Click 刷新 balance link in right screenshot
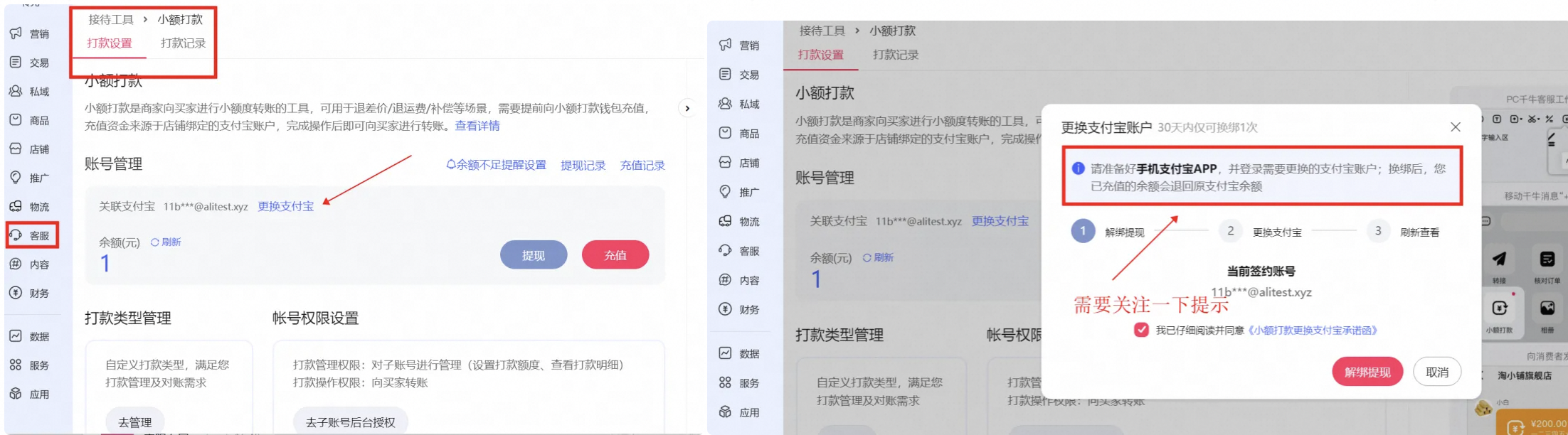Image resolution: width=1568 pixels, height=435 pixels. coord(878,257)
